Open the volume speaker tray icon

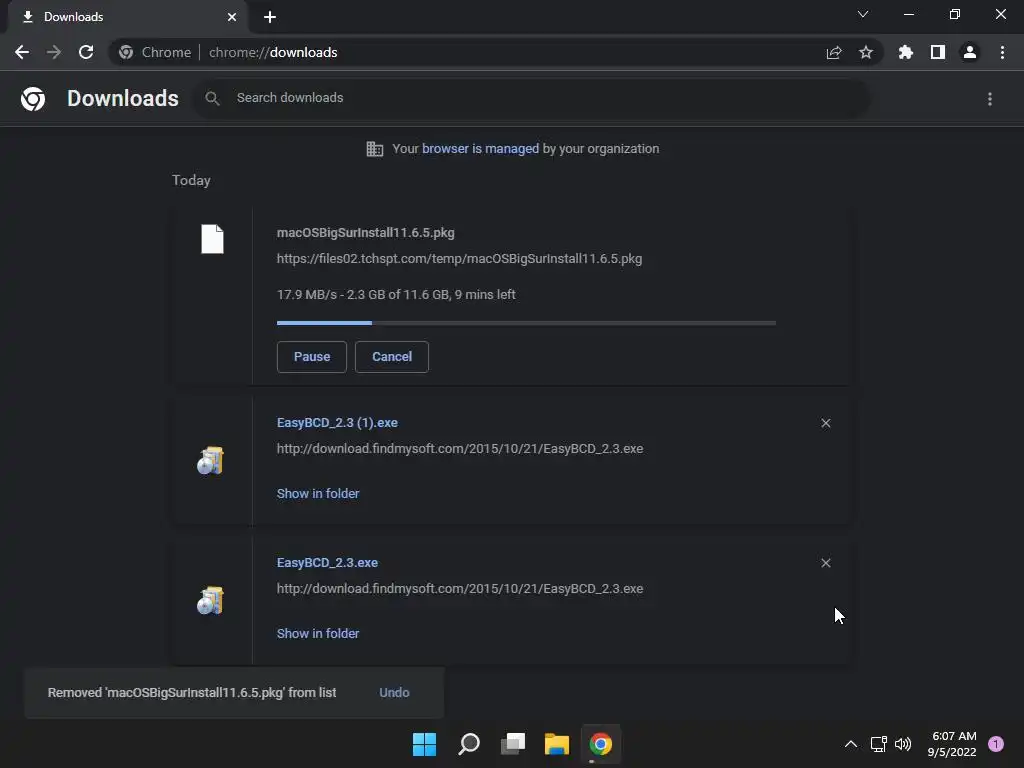pos(903,744)
